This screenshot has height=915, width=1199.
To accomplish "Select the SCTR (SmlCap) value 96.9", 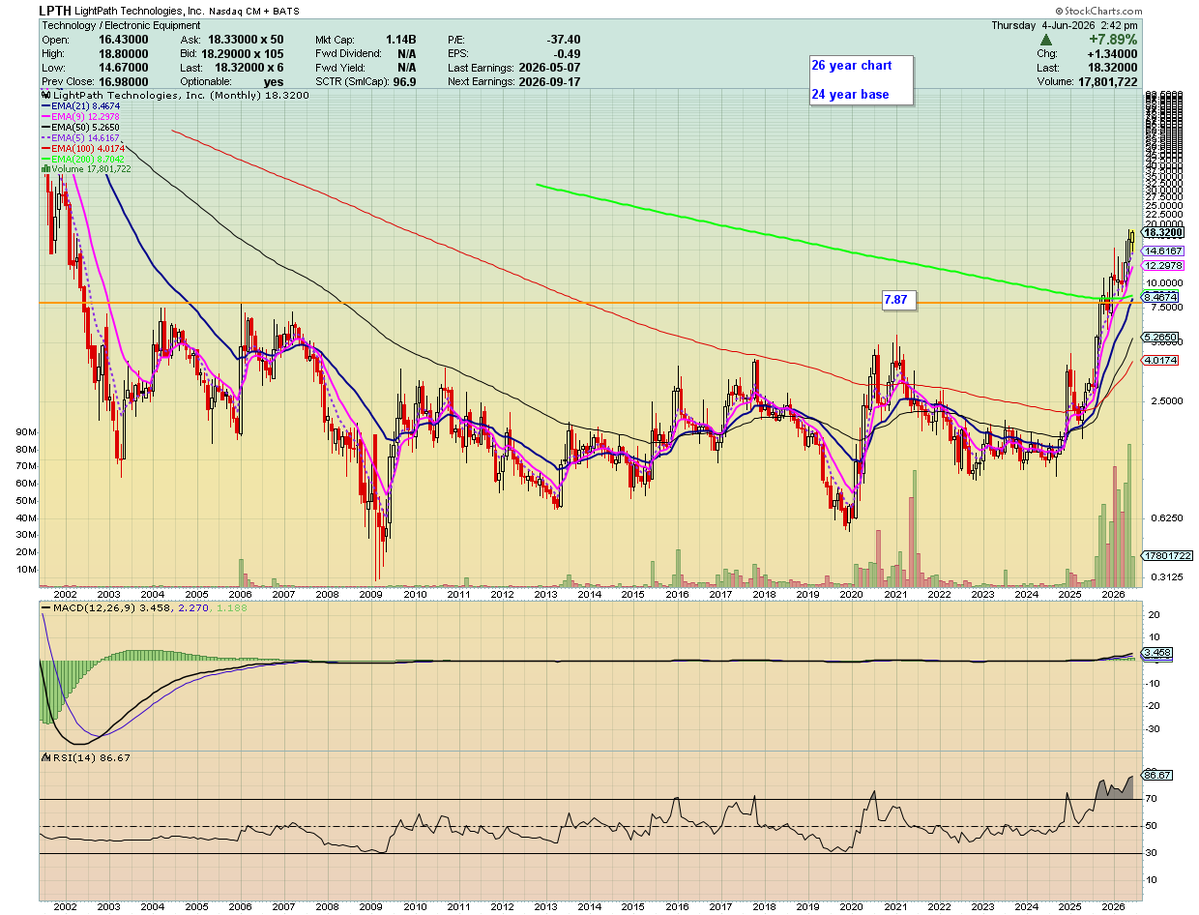I will click(x=404, y=81).
